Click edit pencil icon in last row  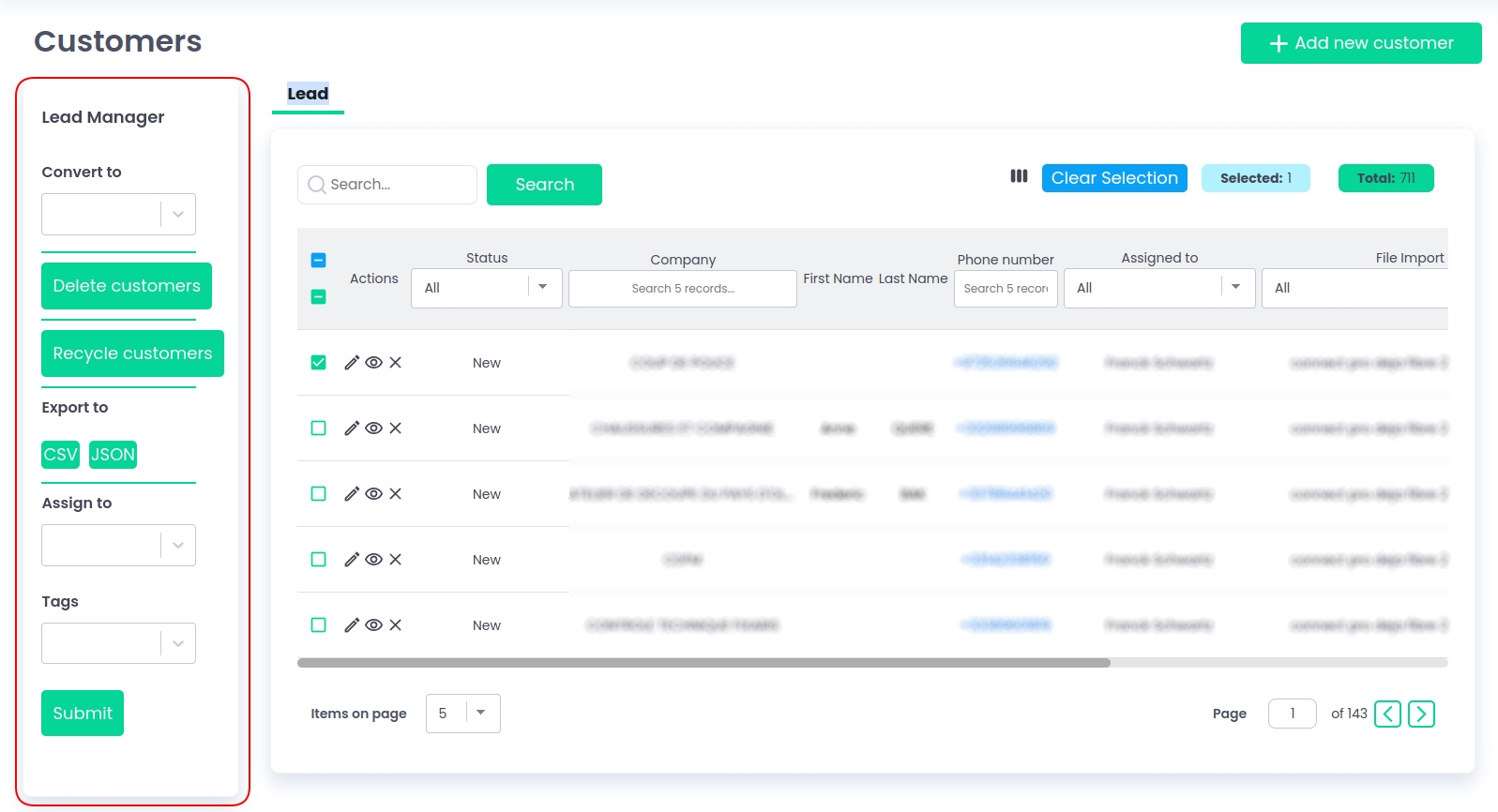coord(352,625)
